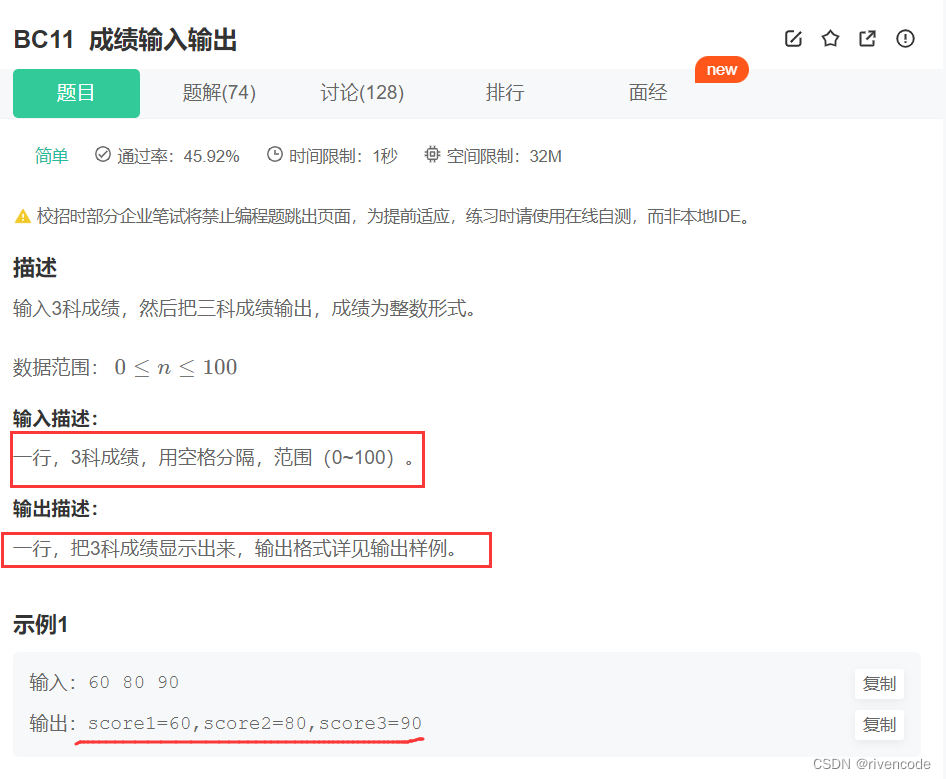Click the pass rate checkmark icon

click(103, 154)
